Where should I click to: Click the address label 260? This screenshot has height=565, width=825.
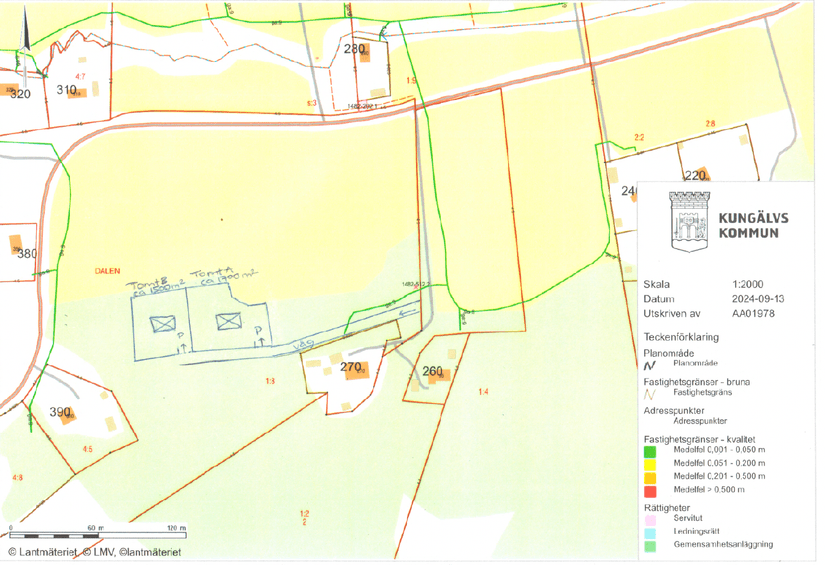point(432,372)
